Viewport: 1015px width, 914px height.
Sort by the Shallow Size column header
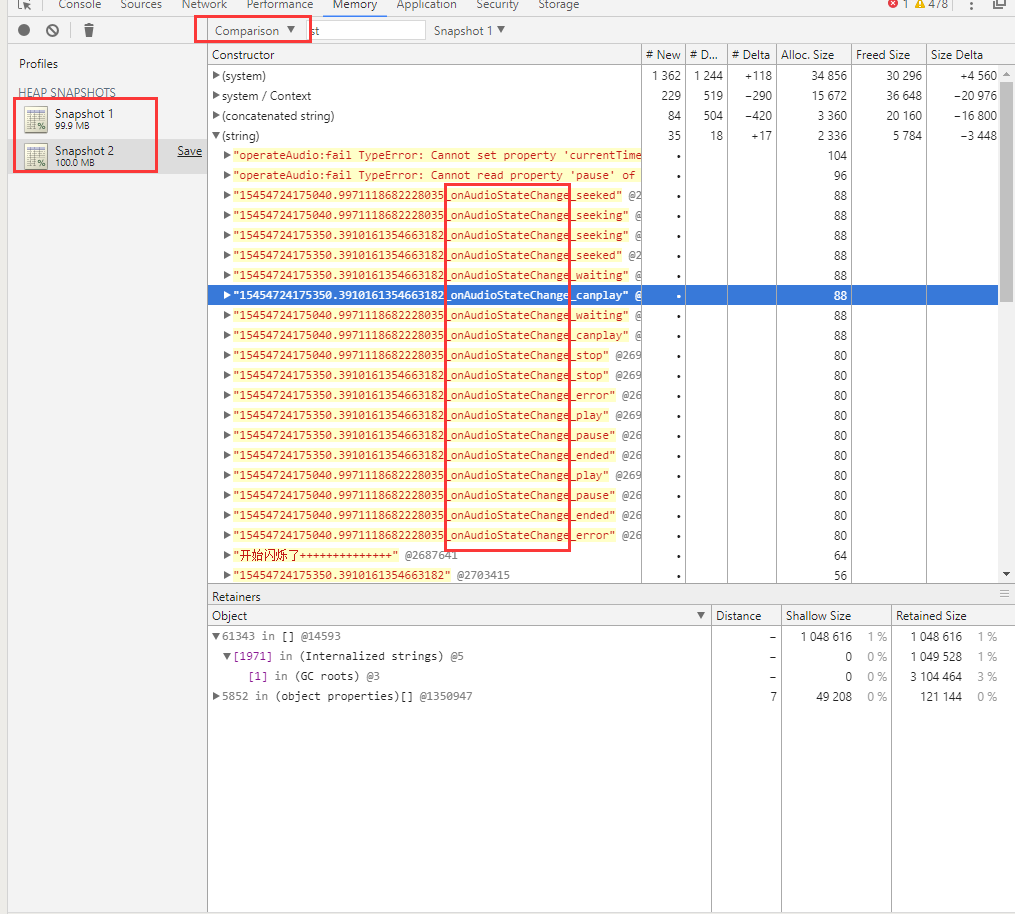pos(836,616)
